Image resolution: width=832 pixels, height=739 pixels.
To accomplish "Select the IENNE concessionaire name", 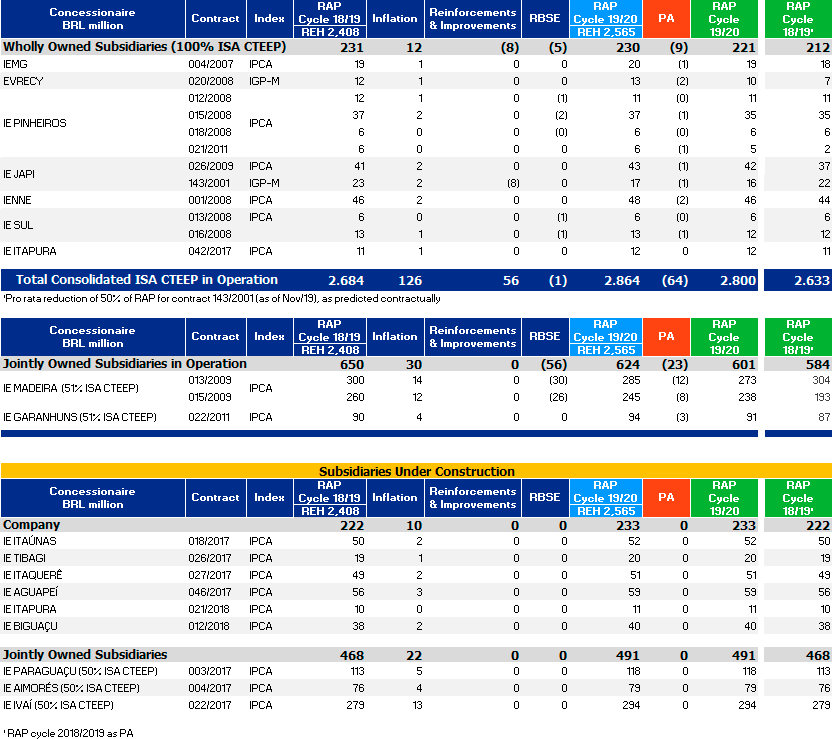I will click(x=18, y=200).
